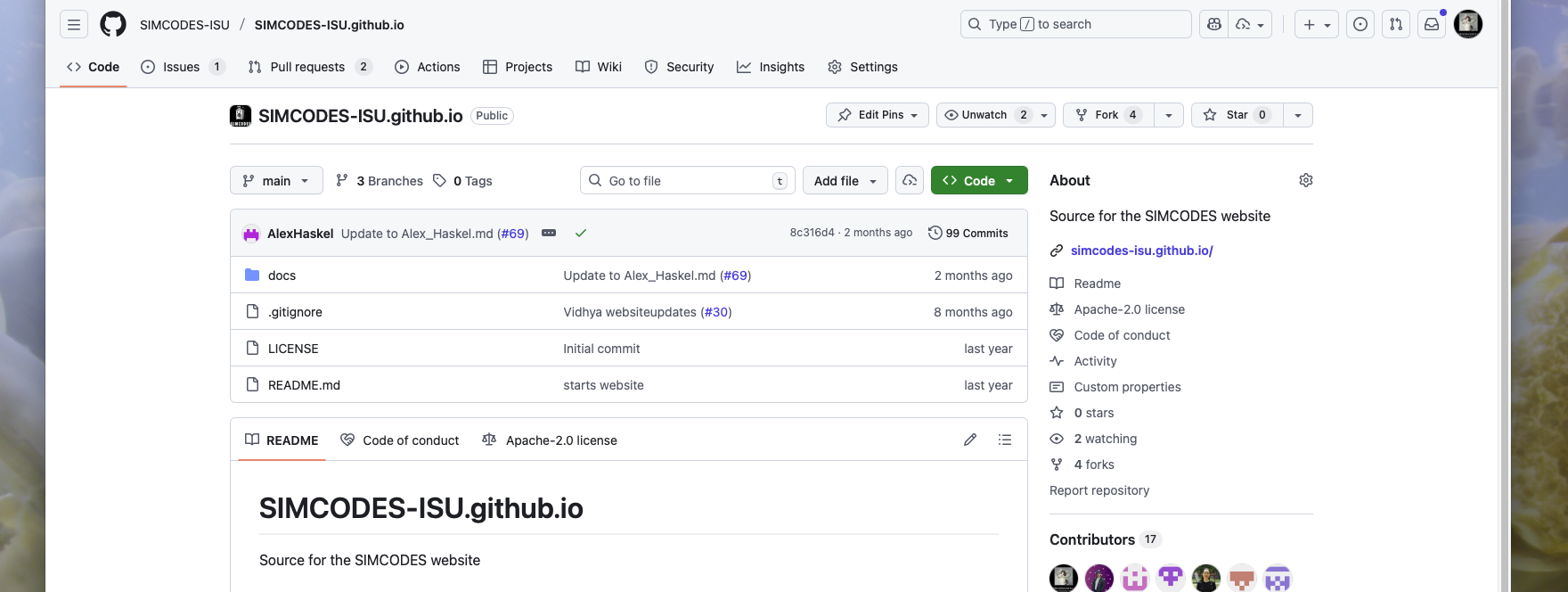View the 99 Commits history
The image size is (1568, 592).
coord(968,233)
